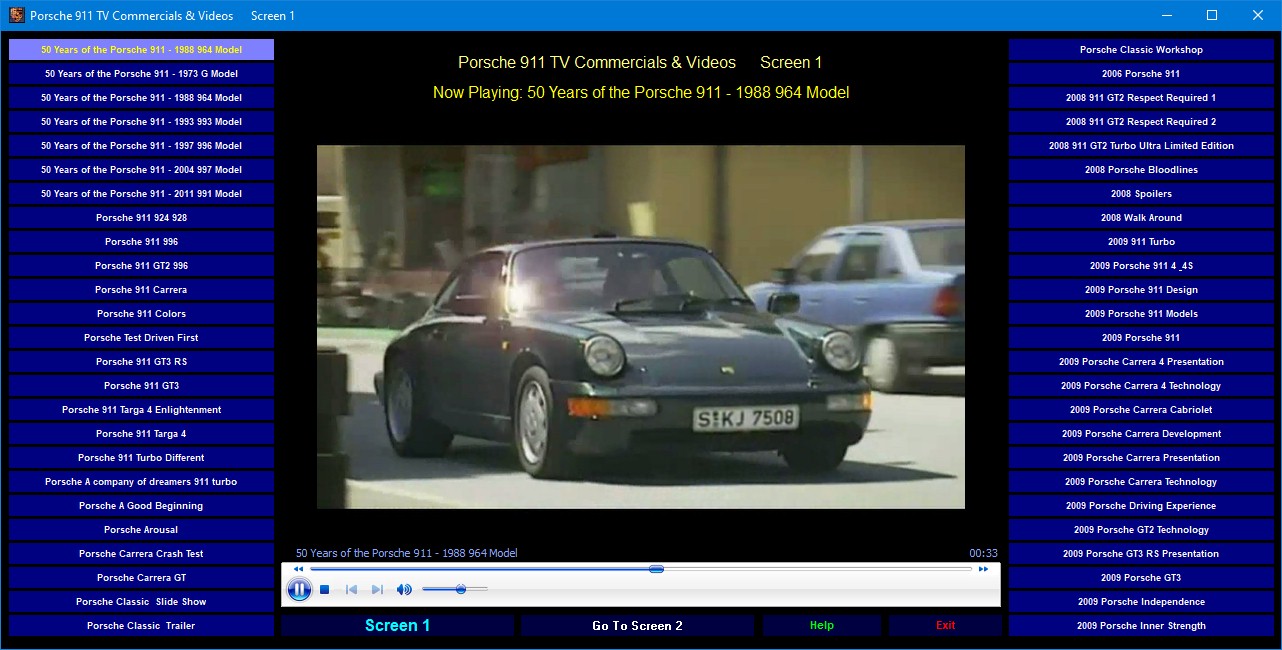Play 2009 Porsche Inner Strength
The width and height of the screenshot is (1282, 650).
[1141, 626]
